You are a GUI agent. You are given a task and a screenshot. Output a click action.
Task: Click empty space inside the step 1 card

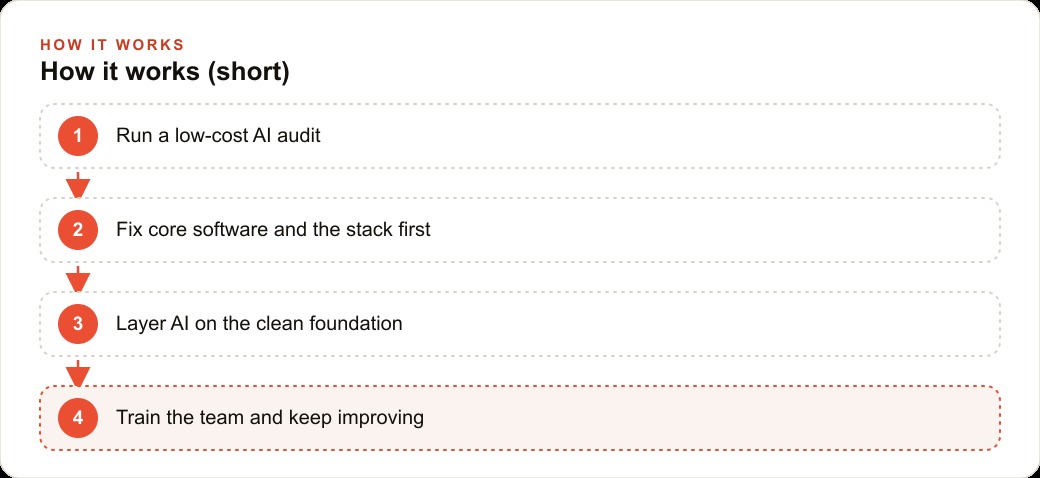663,136
